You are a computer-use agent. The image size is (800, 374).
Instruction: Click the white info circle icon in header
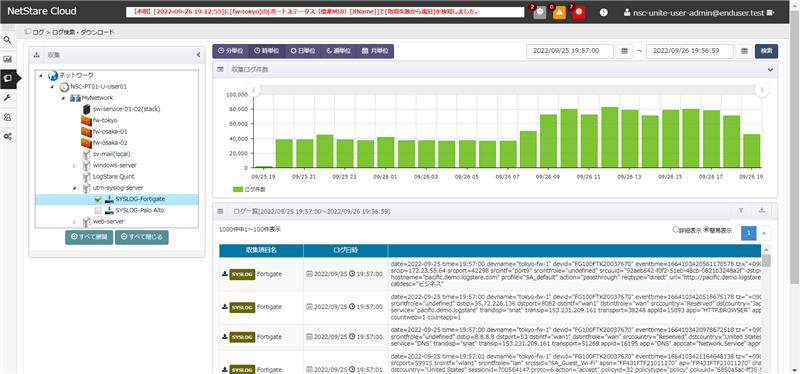[604, 13]
